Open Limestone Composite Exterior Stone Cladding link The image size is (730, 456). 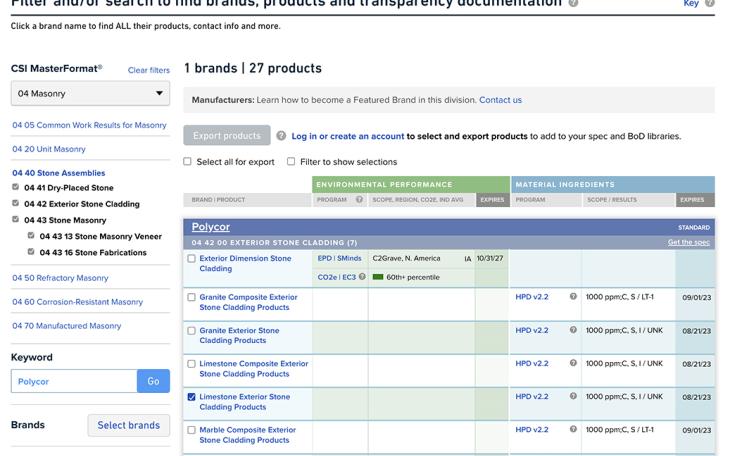254,368
